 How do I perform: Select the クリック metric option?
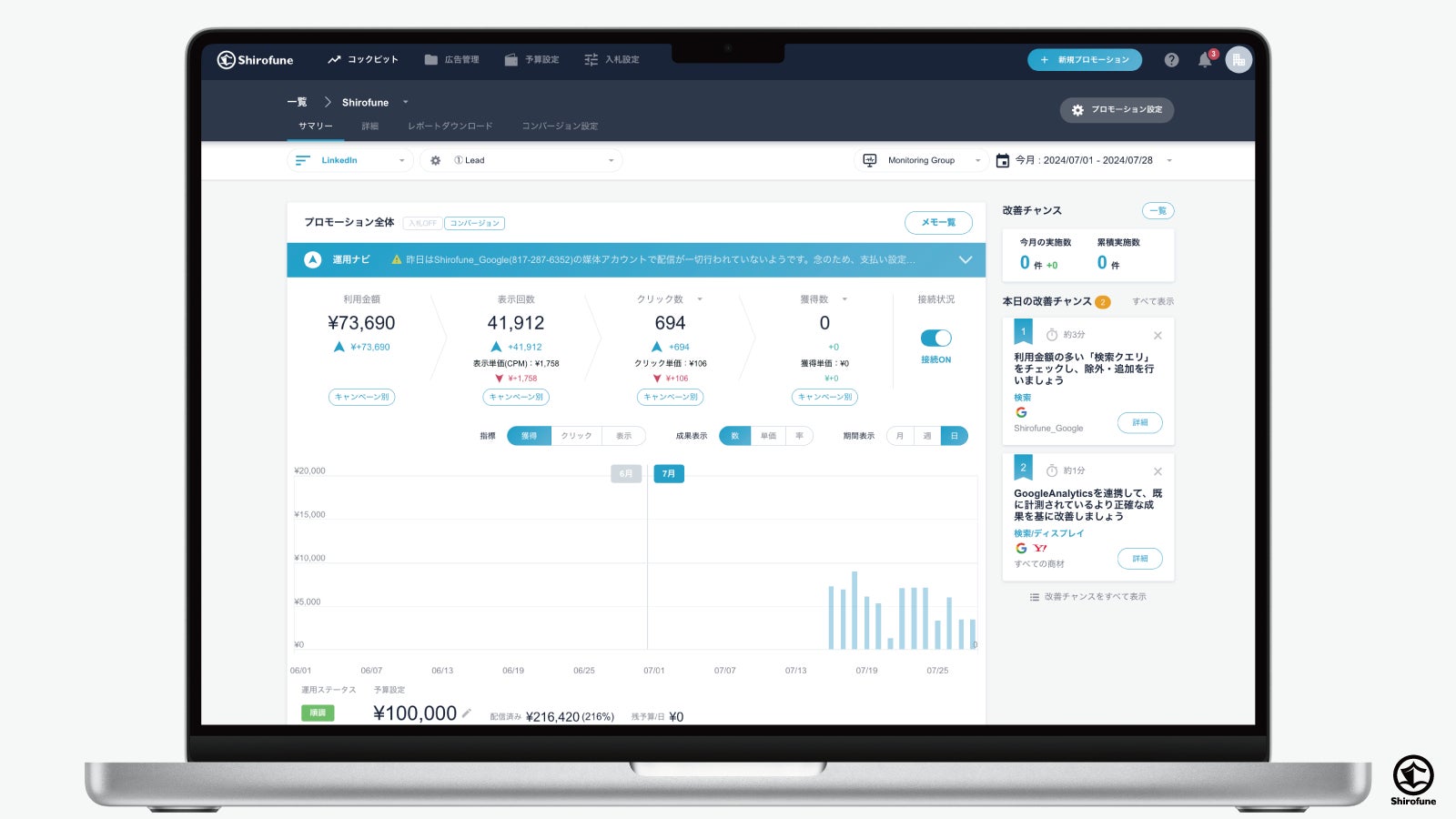576,436
